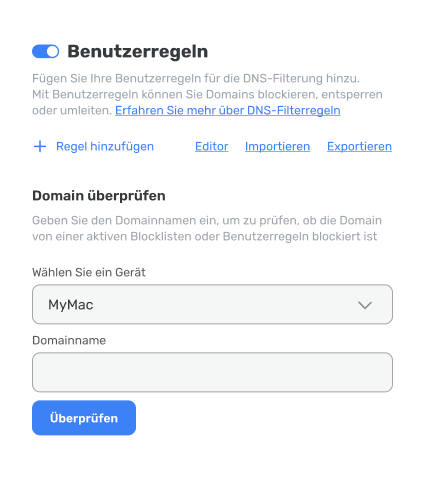Click the Regel hinzufügen text
This screenshot has height=483, width=425.
(105, 146)
